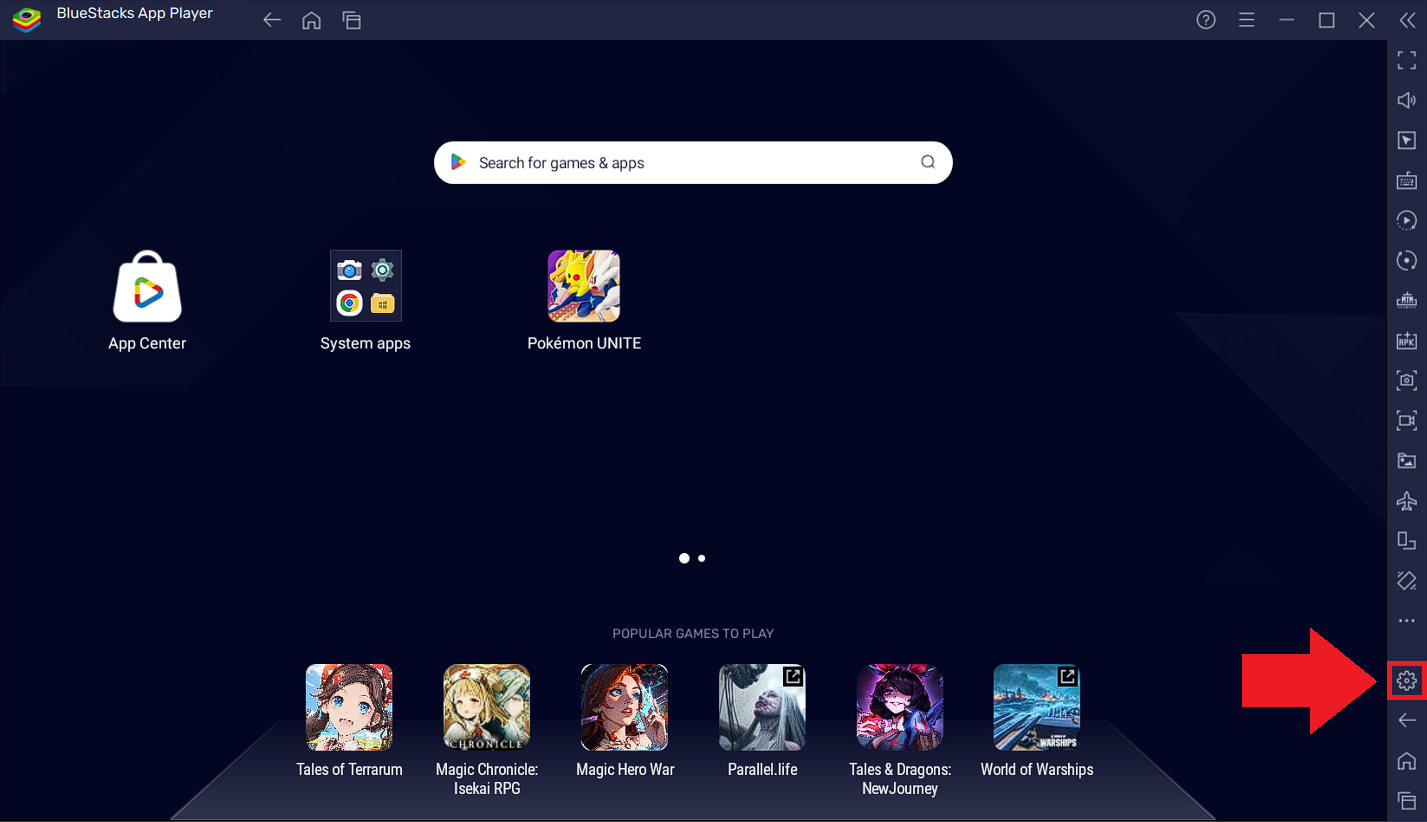Viewport: 1427px width, 822px height.
Task: Switch to second home page dot
Action: pos(702,558)
